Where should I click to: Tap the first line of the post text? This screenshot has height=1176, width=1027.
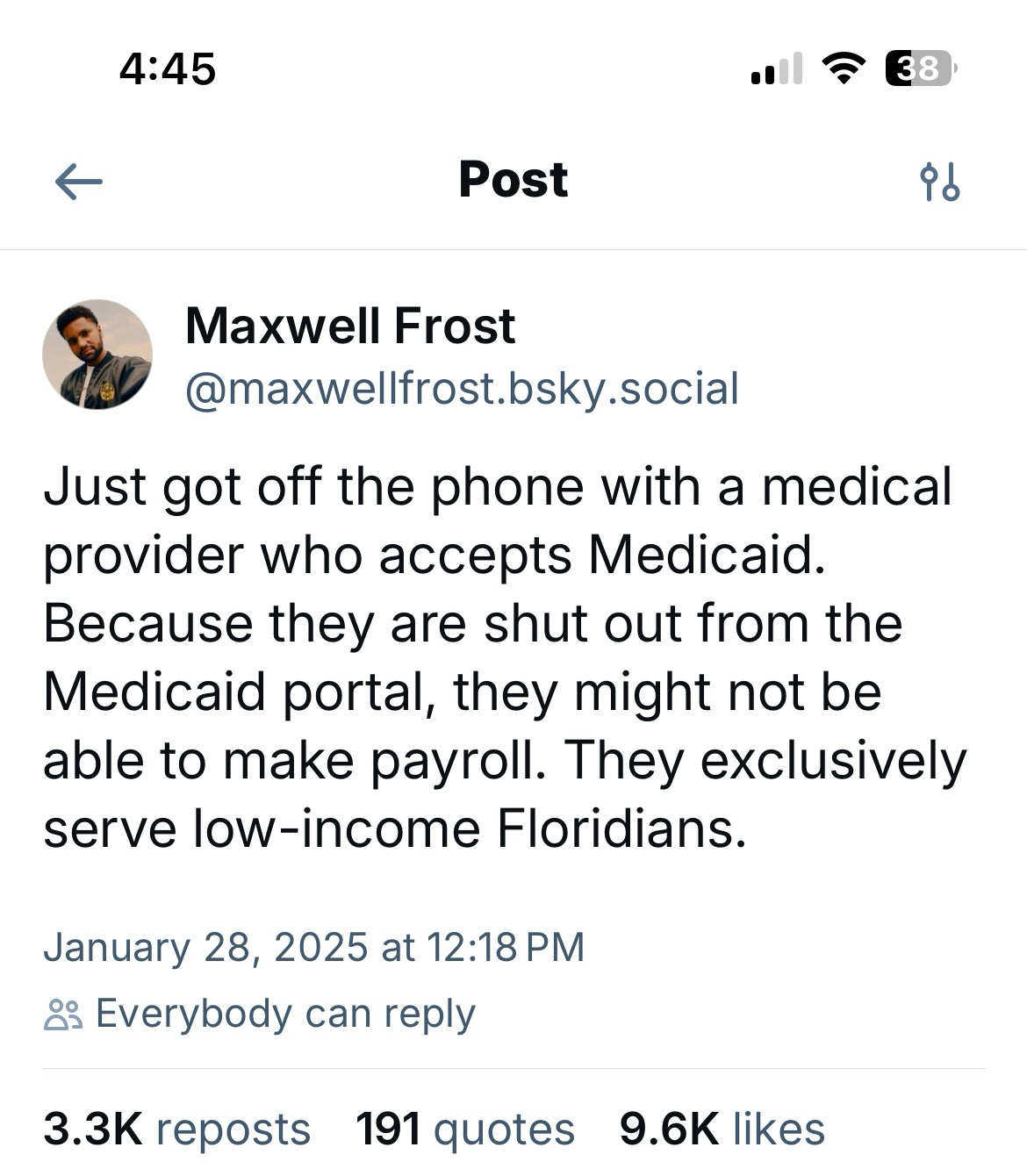pos(498,487)
